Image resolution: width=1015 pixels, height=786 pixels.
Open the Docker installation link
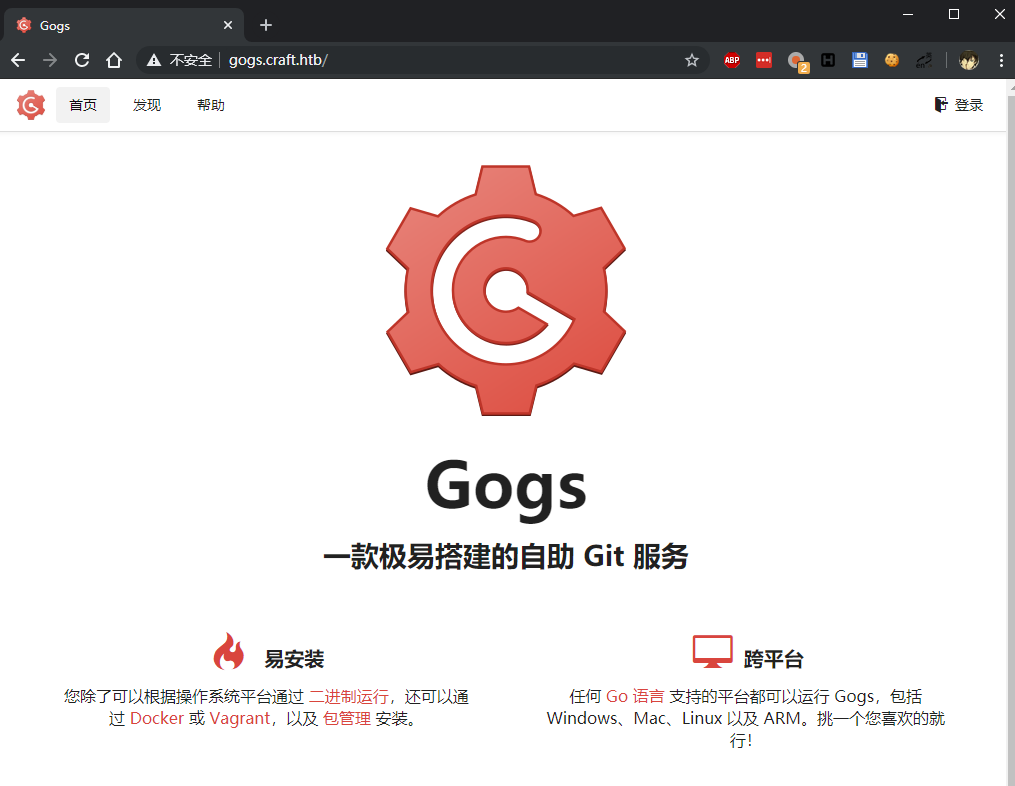(155, 718)
